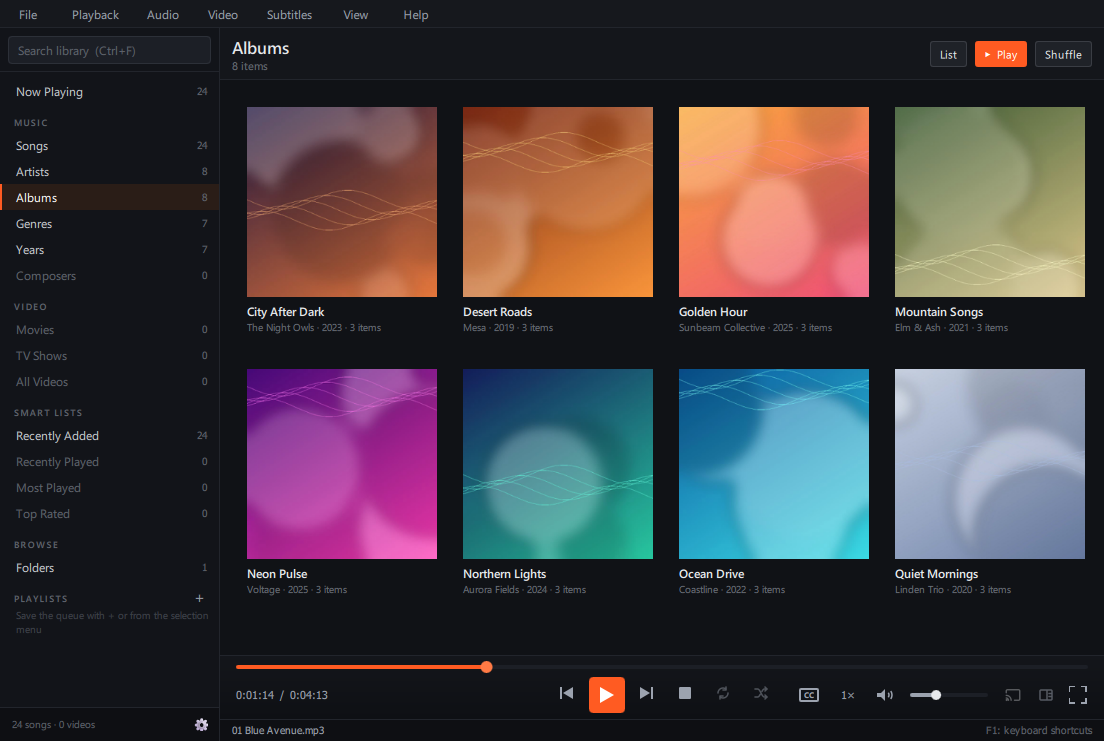The image size is (1104, 741).
Task: Open the Subtitles menu
Action: click(x=289, y=15)
